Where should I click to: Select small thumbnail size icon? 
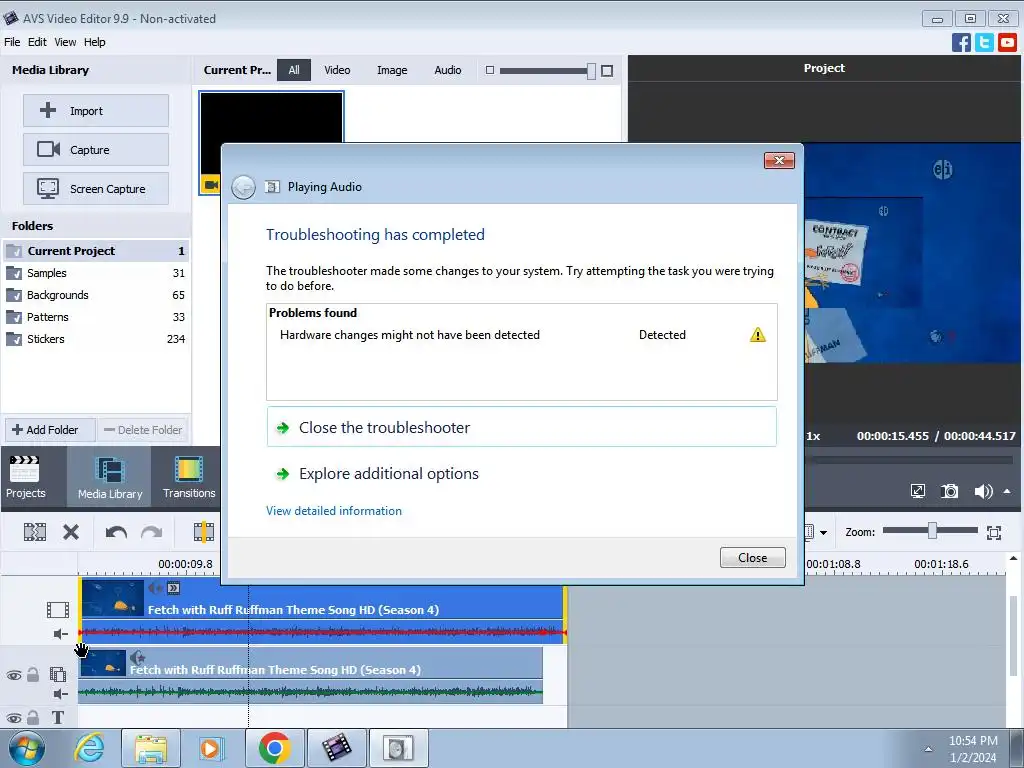490,70
